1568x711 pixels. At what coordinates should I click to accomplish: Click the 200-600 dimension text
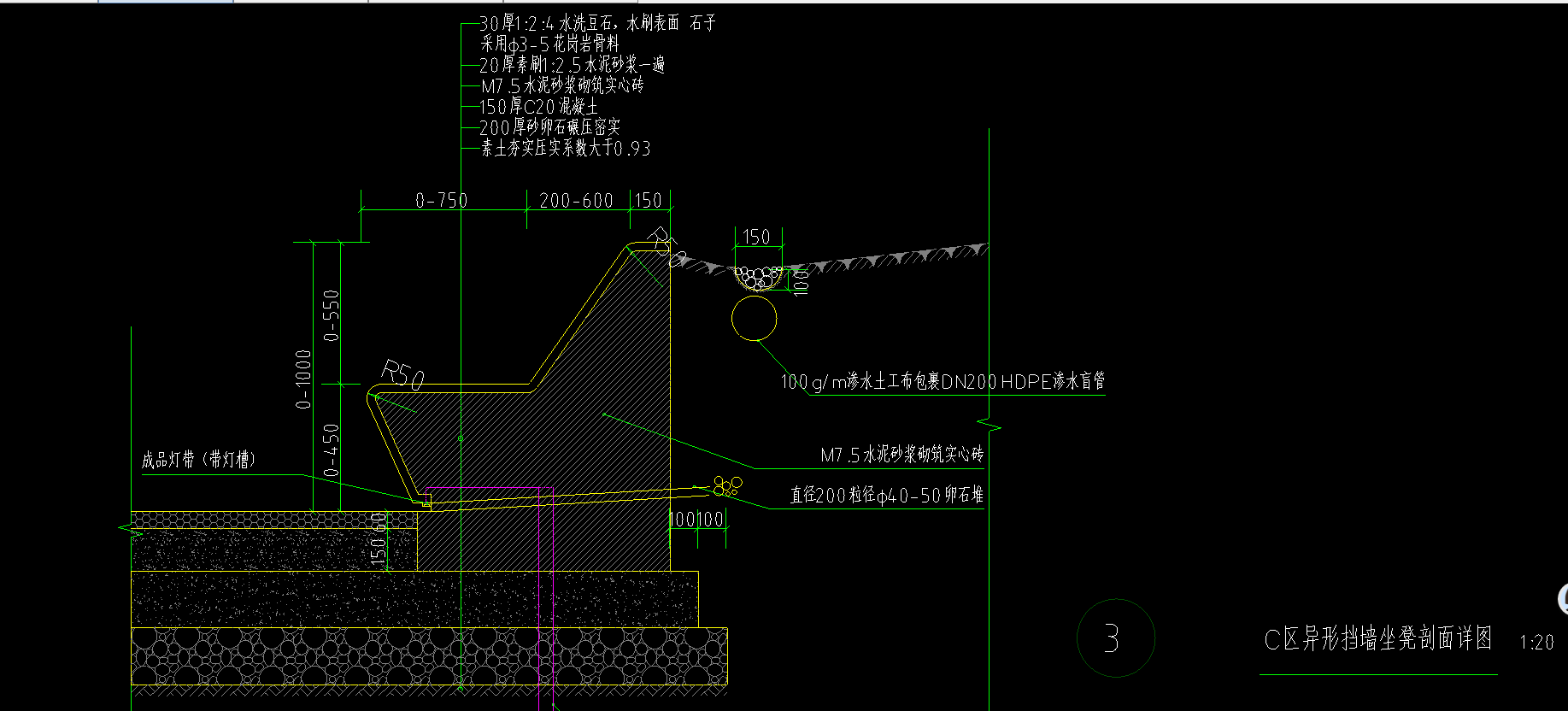[x=576, y=201]
